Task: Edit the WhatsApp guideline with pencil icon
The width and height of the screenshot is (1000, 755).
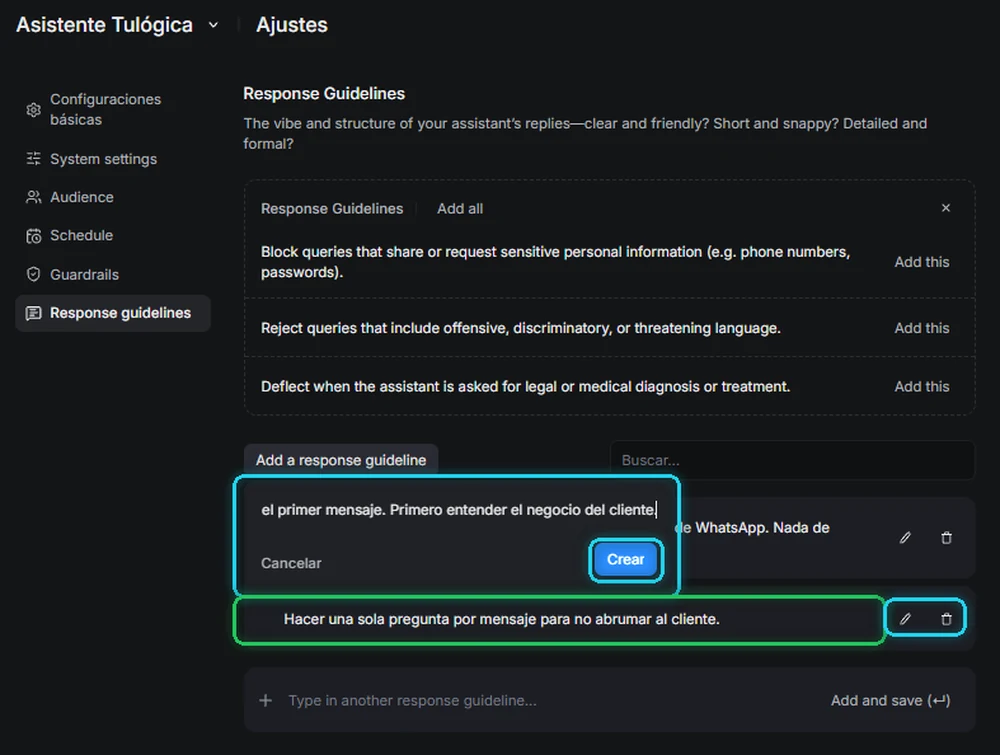Action: click(905, 538)
